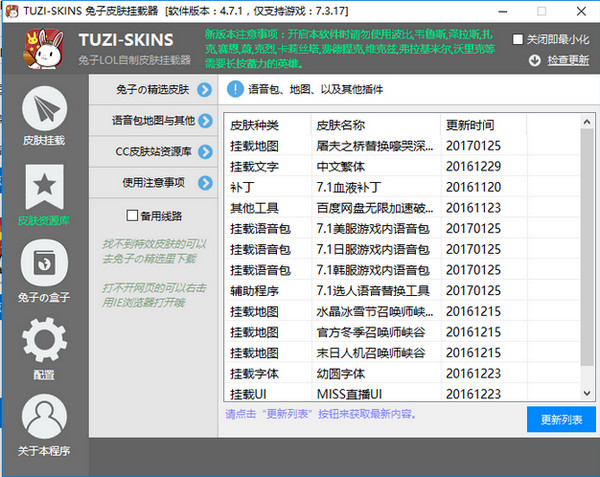Image resolution: width=600 pixels, height=477 pixels.
Task: Open the 使用注意事项 menu item
Action: coord(153,182)
